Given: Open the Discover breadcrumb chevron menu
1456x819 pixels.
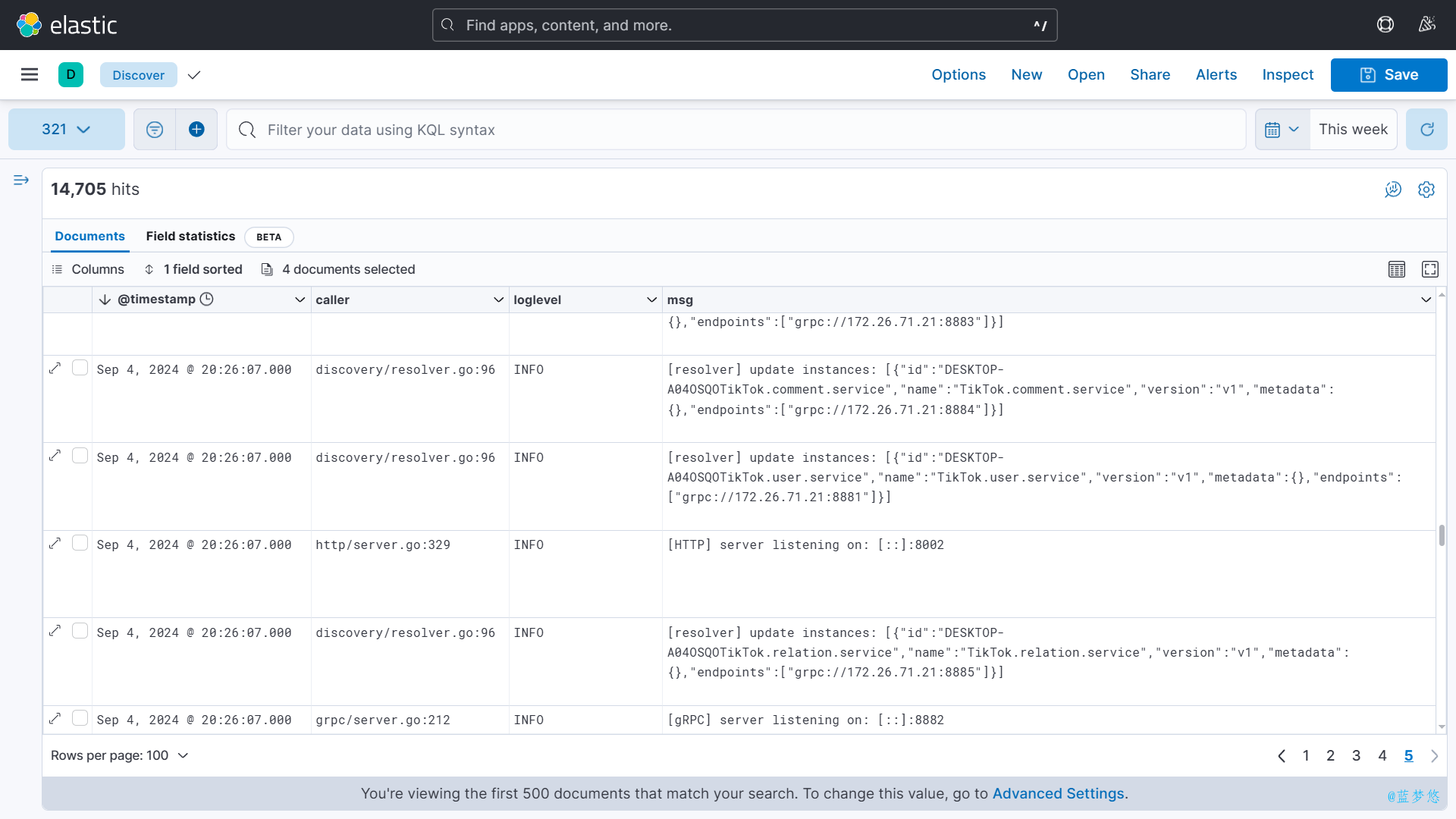Looking at the screenshot, I should [194, 75].
